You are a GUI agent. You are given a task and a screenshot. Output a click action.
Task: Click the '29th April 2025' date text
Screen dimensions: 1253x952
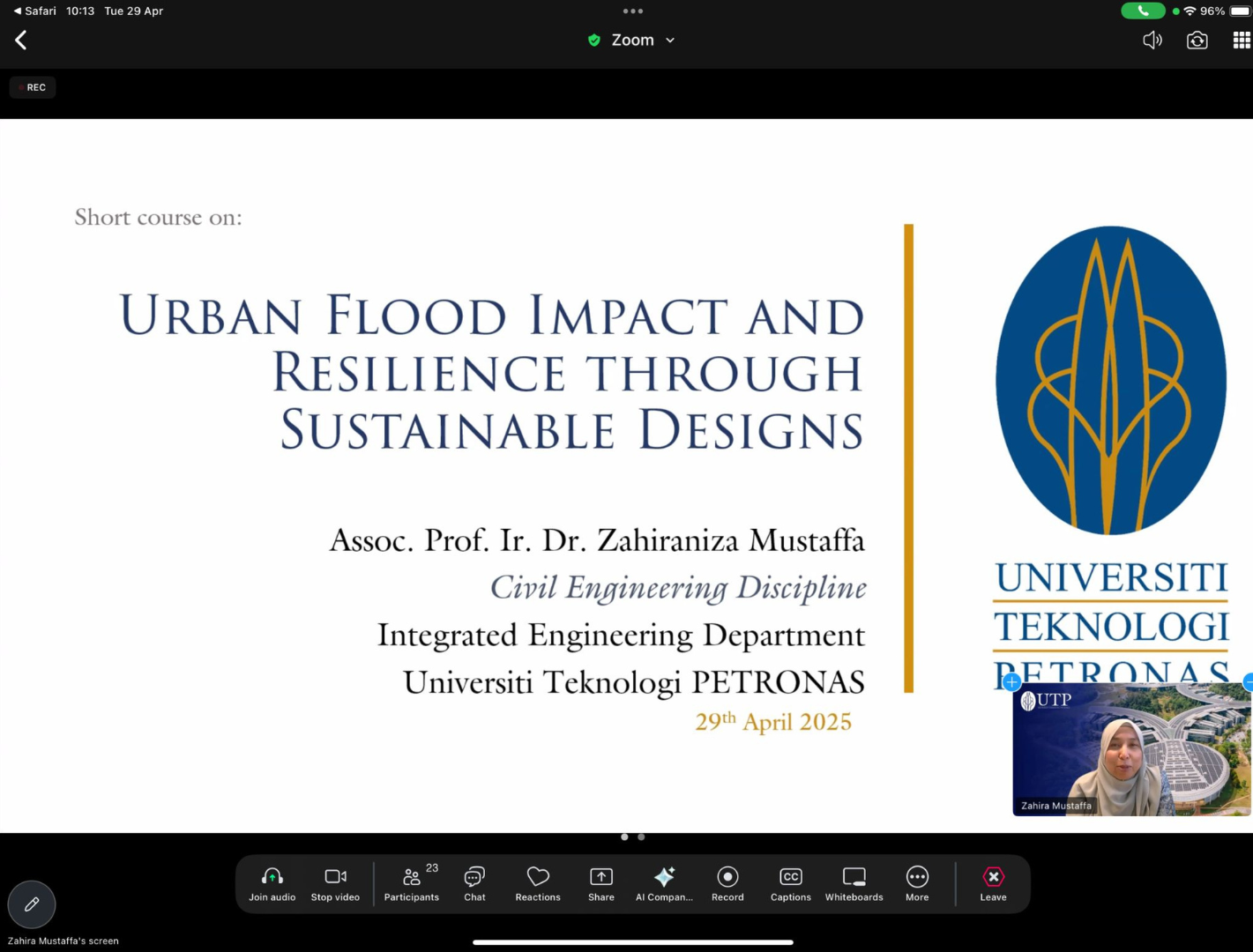tap(773, 721)
